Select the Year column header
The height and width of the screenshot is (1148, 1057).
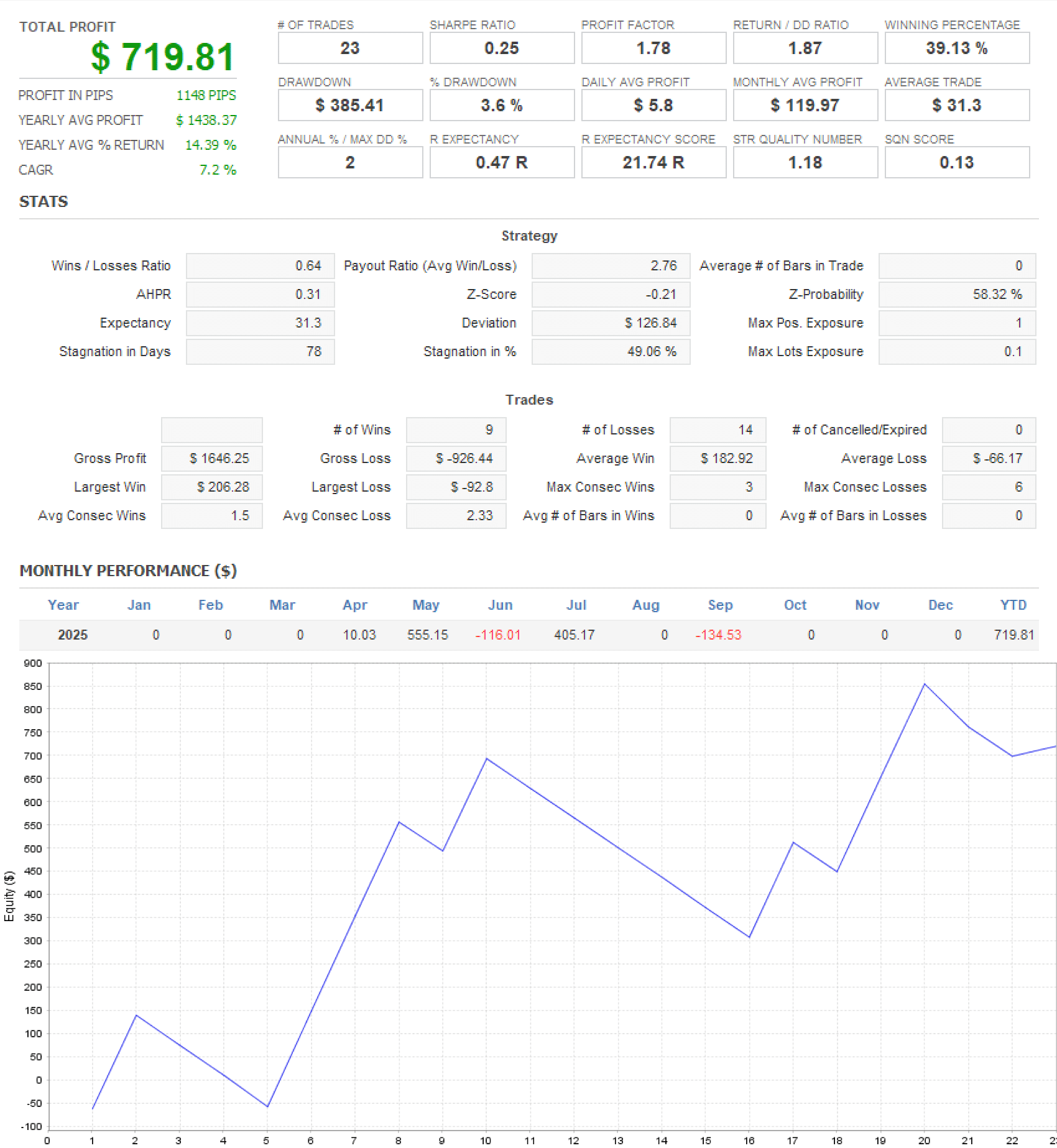(63, 605)
